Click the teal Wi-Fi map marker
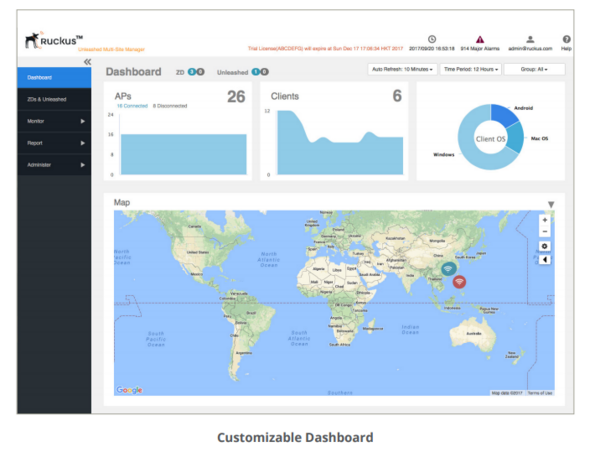This screenshot has width=600, height=452. [x=448, y=269]
